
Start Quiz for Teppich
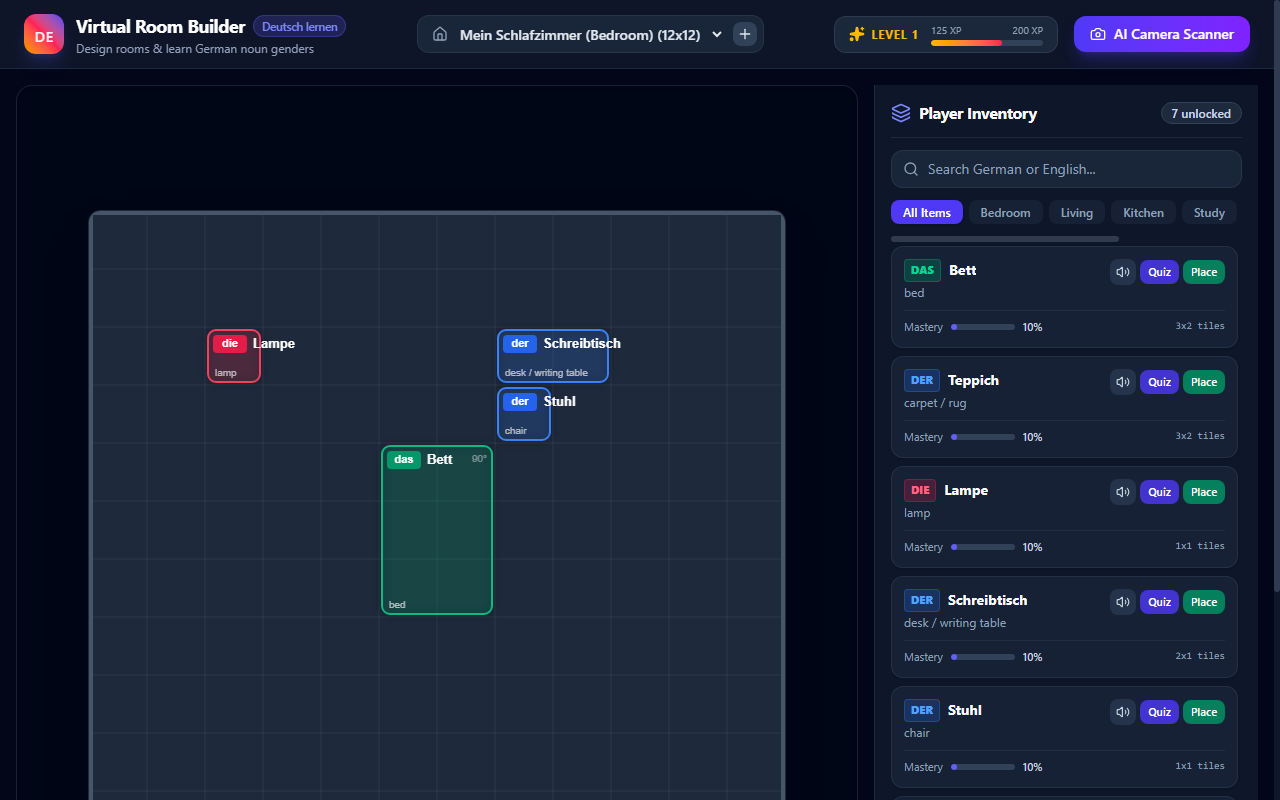pyautogui.click(x=1159, y=382)
